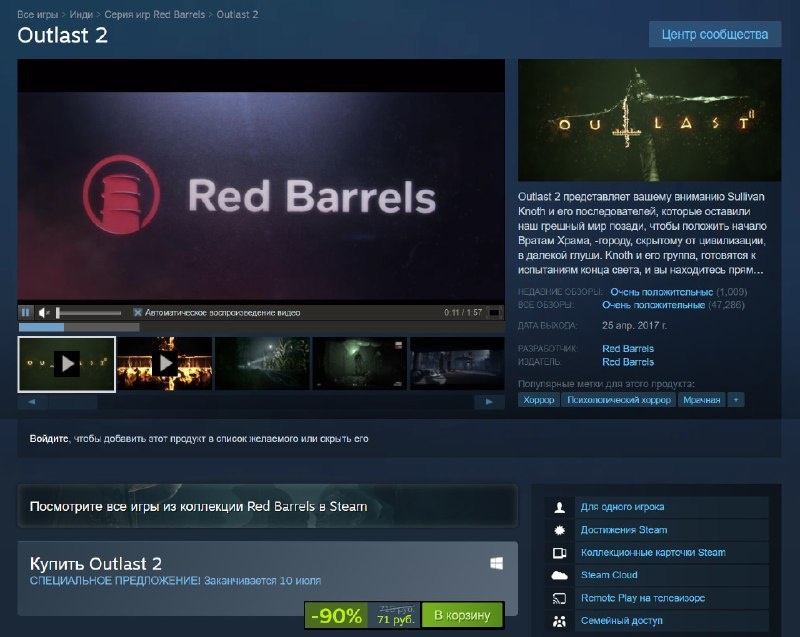Toggle fullscreen video icon
800x637 pixels.
(x=494, y=312)
